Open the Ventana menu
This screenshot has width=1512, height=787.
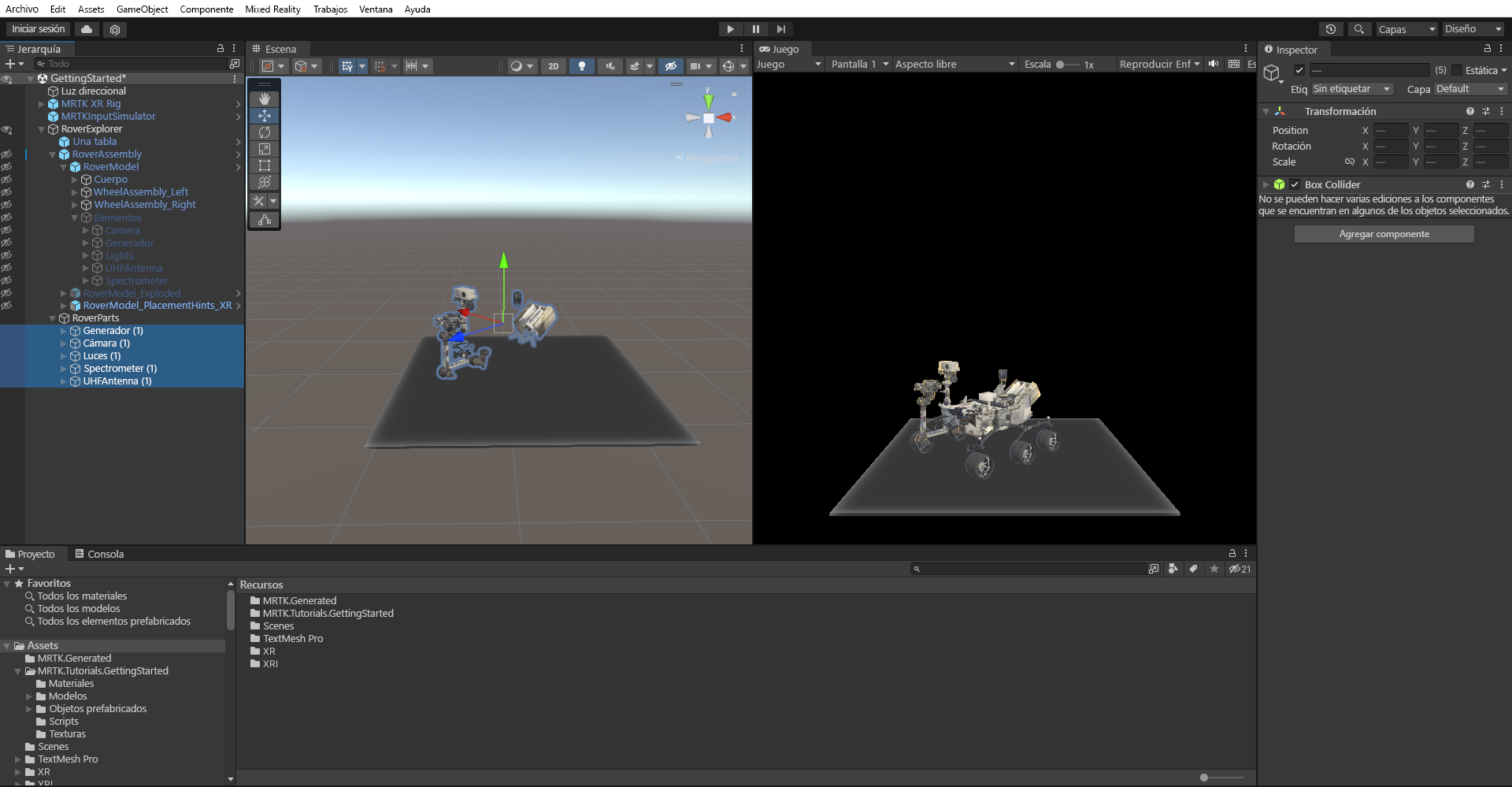(x=376, y=9)
